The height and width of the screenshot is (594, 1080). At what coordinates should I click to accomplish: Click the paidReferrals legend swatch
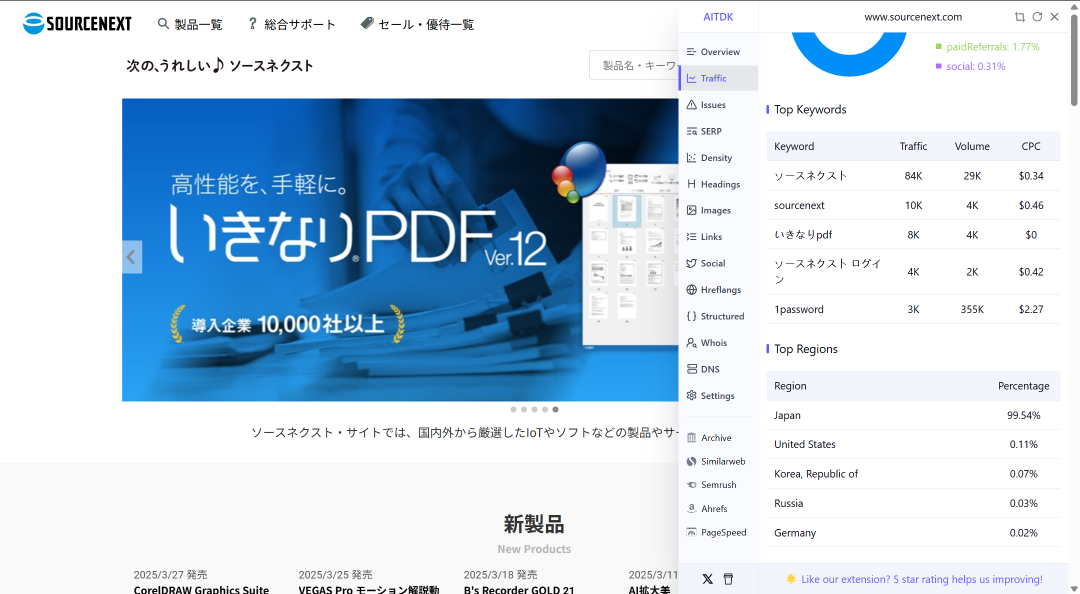point(938,47)
